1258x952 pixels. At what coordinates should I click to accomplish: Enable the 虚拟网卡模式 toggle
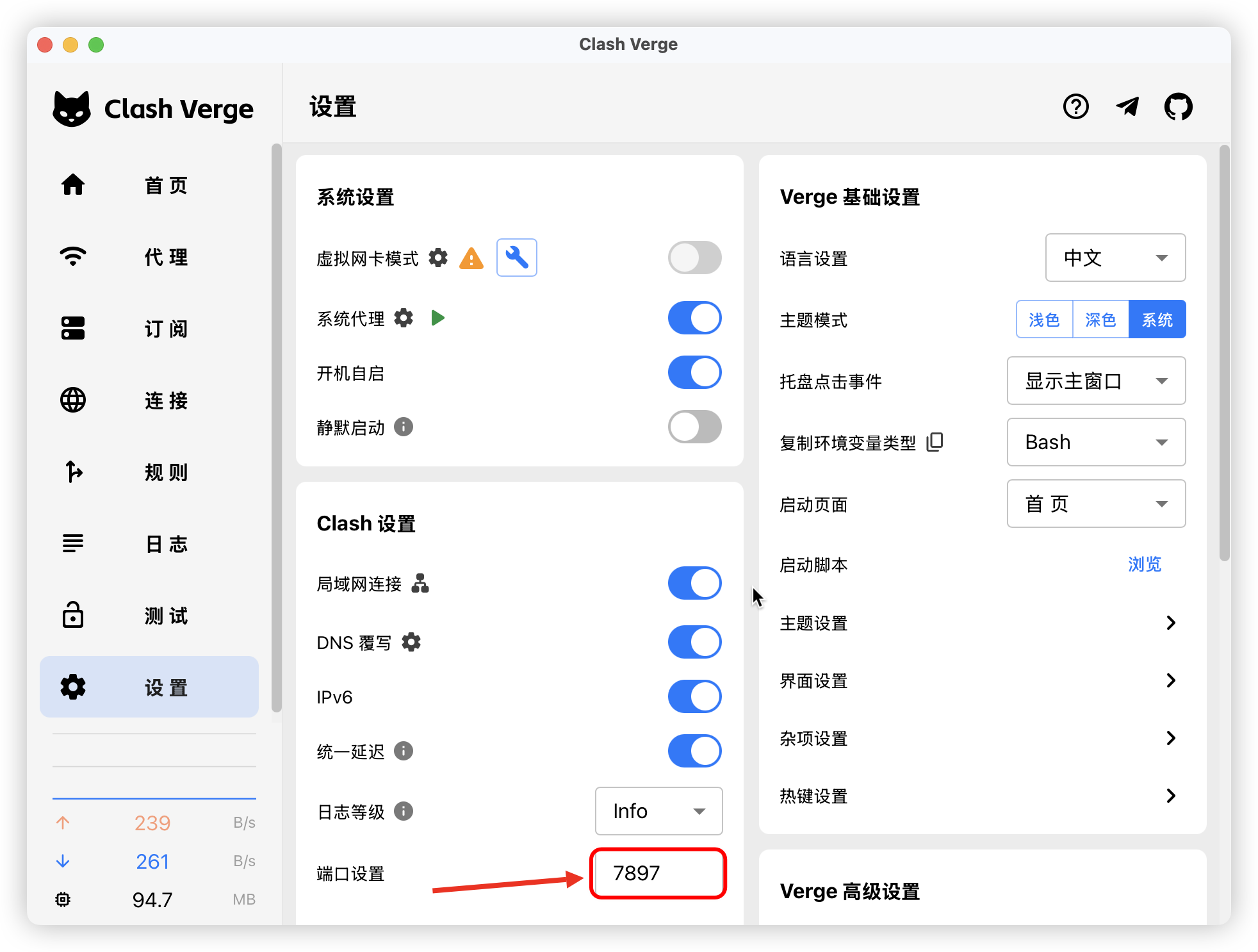[694, 258]
